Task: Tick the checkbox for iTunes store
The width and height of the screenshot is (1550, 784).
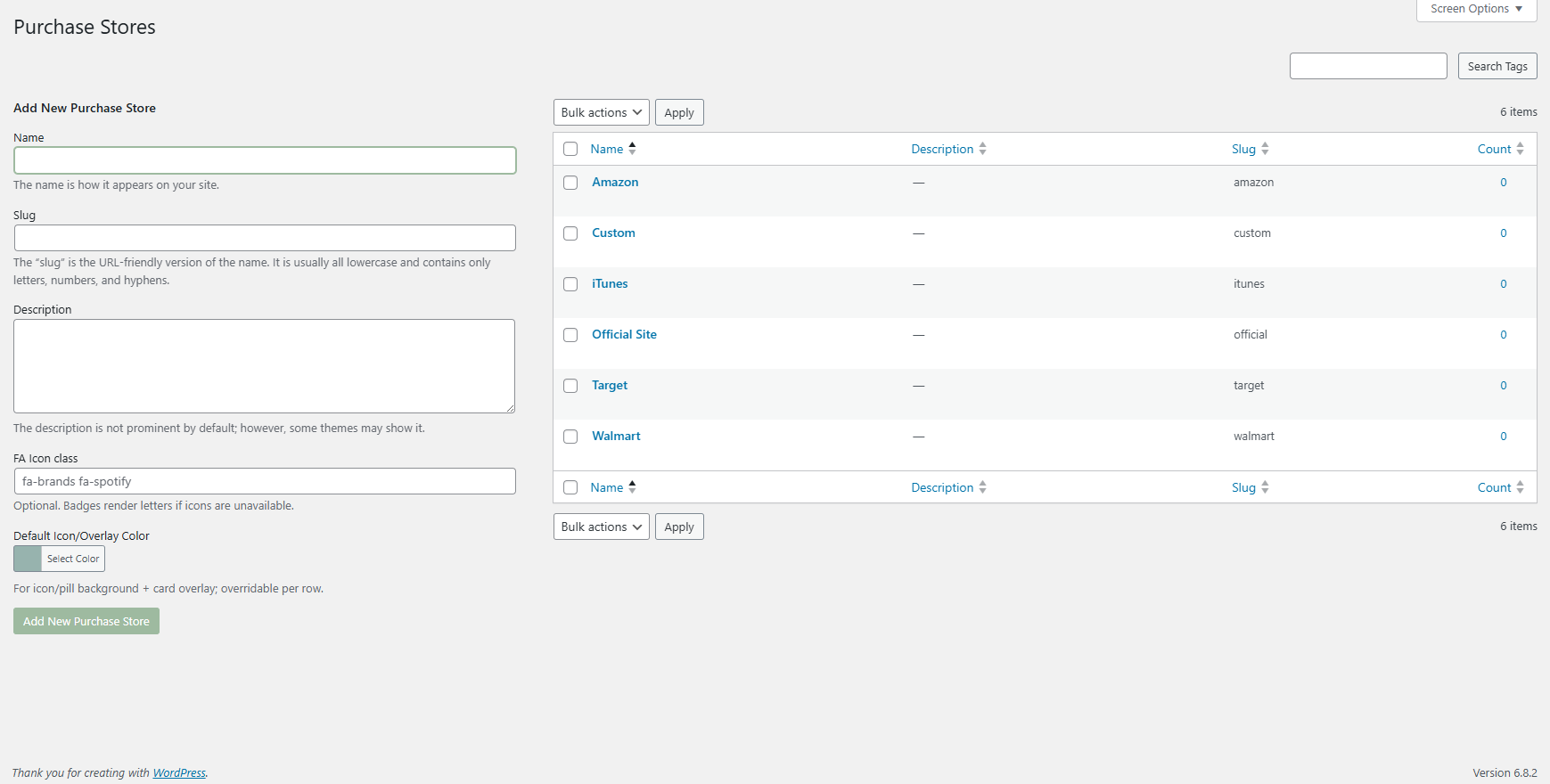Action: (570, 284)
